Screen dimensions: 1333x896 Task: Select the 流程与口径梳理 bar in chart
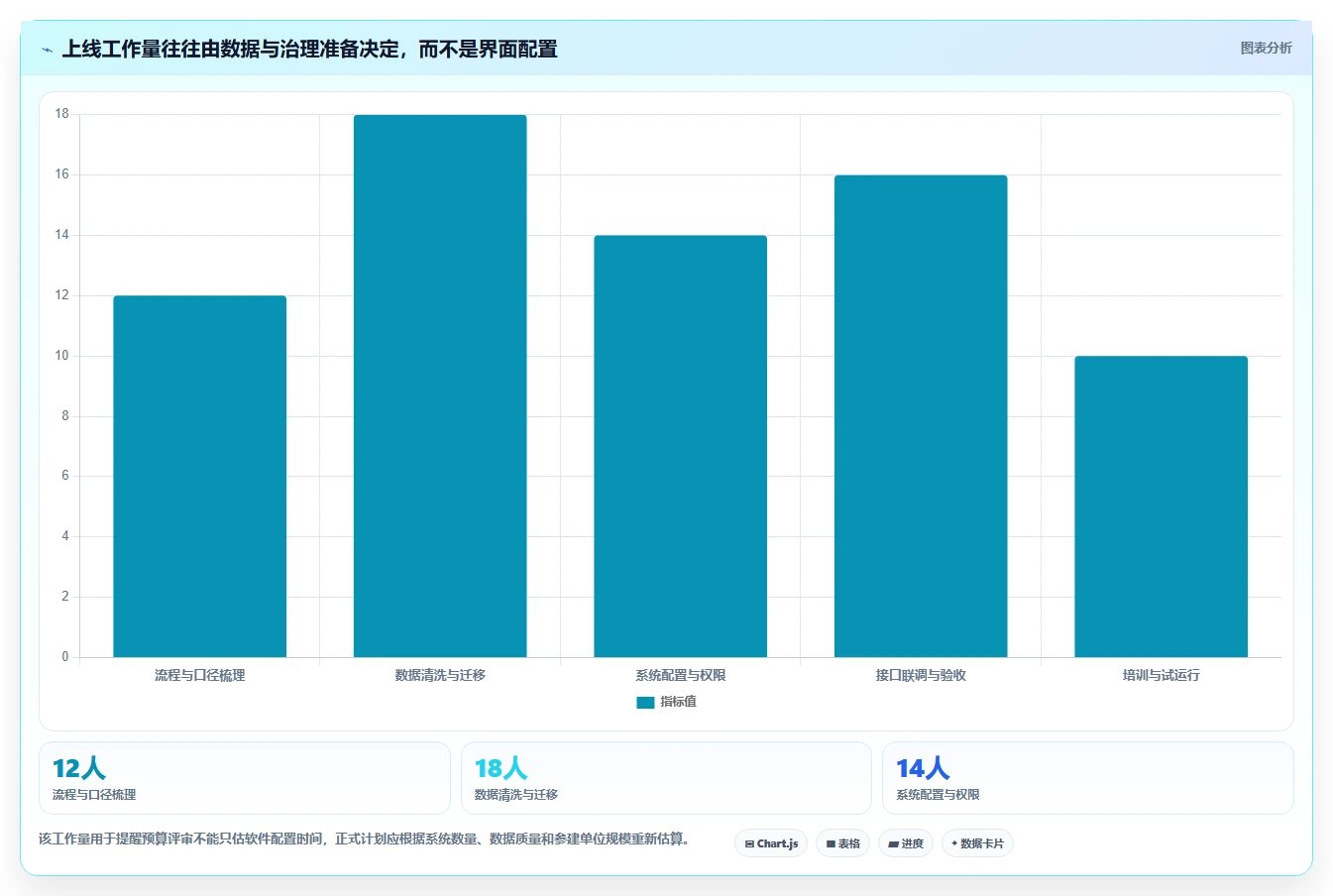(x=200, y=476)
